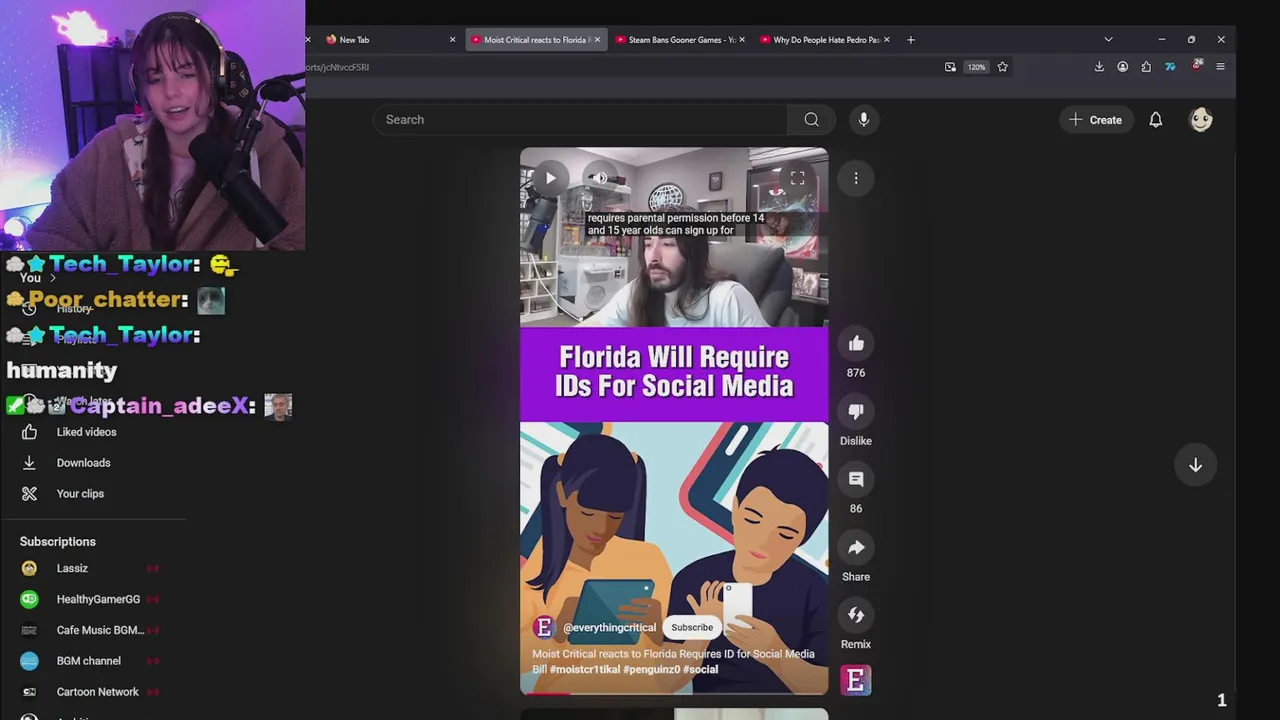Open the Firefox hamburger application menu
The height and width of the screenshot is (720, 1280).
(x=1220, y=67)
